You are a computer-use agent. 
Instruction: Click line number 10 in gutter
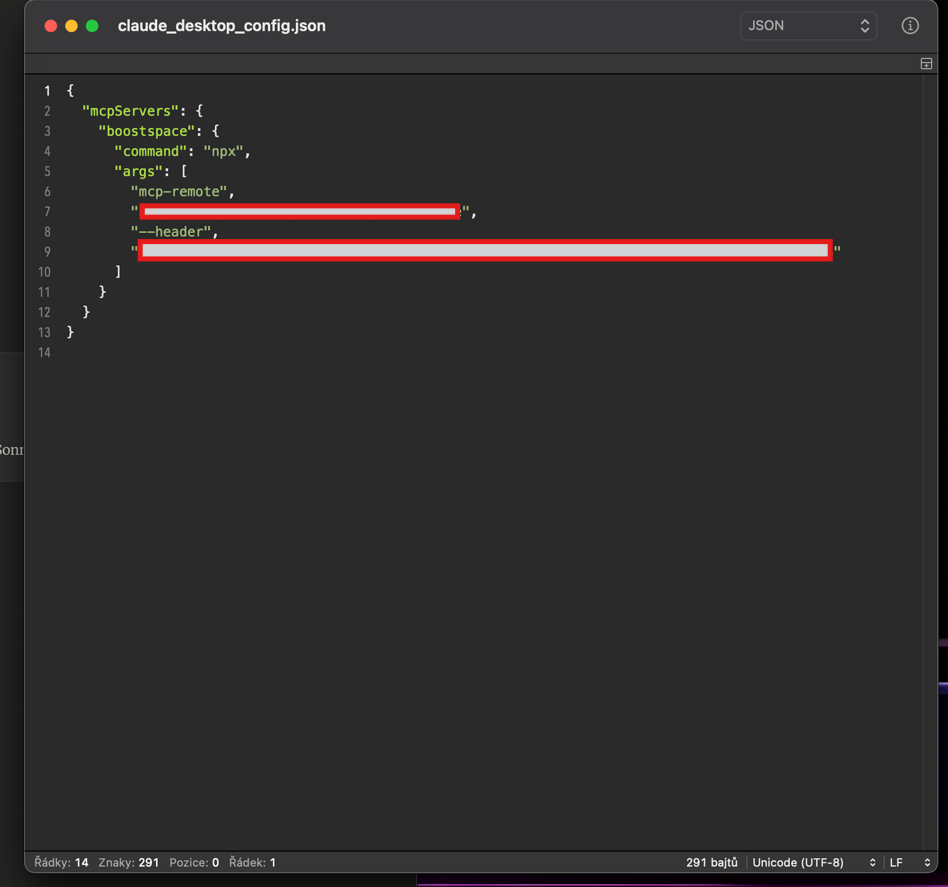click(x=44, y=272)
